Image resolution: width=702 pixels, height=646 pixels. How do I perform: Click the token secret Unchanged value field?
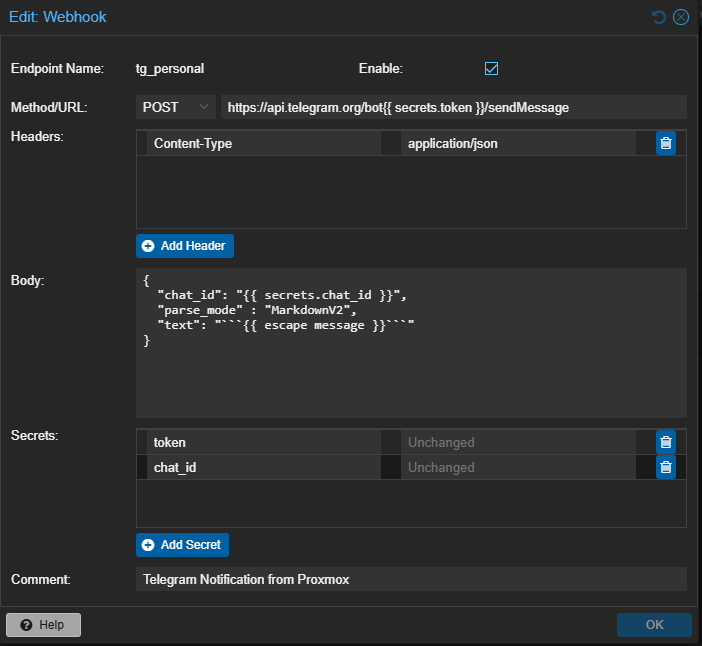[518, 442]
